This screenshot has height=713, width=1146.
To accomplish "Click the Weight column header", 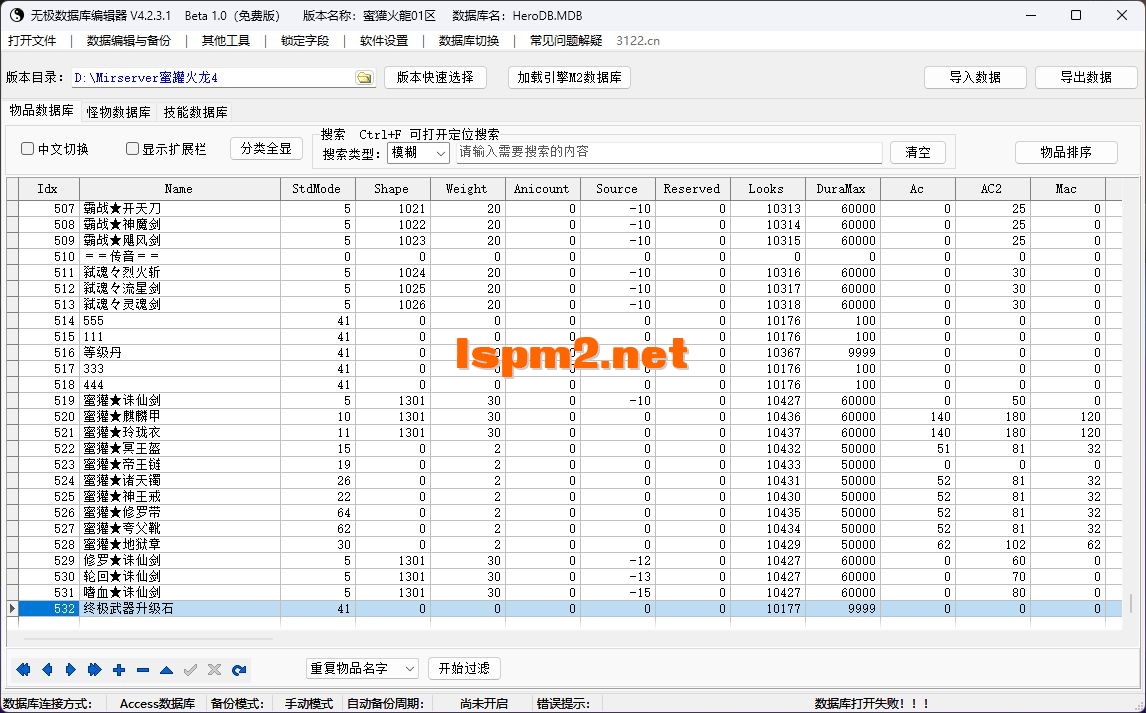I will 468,188.
